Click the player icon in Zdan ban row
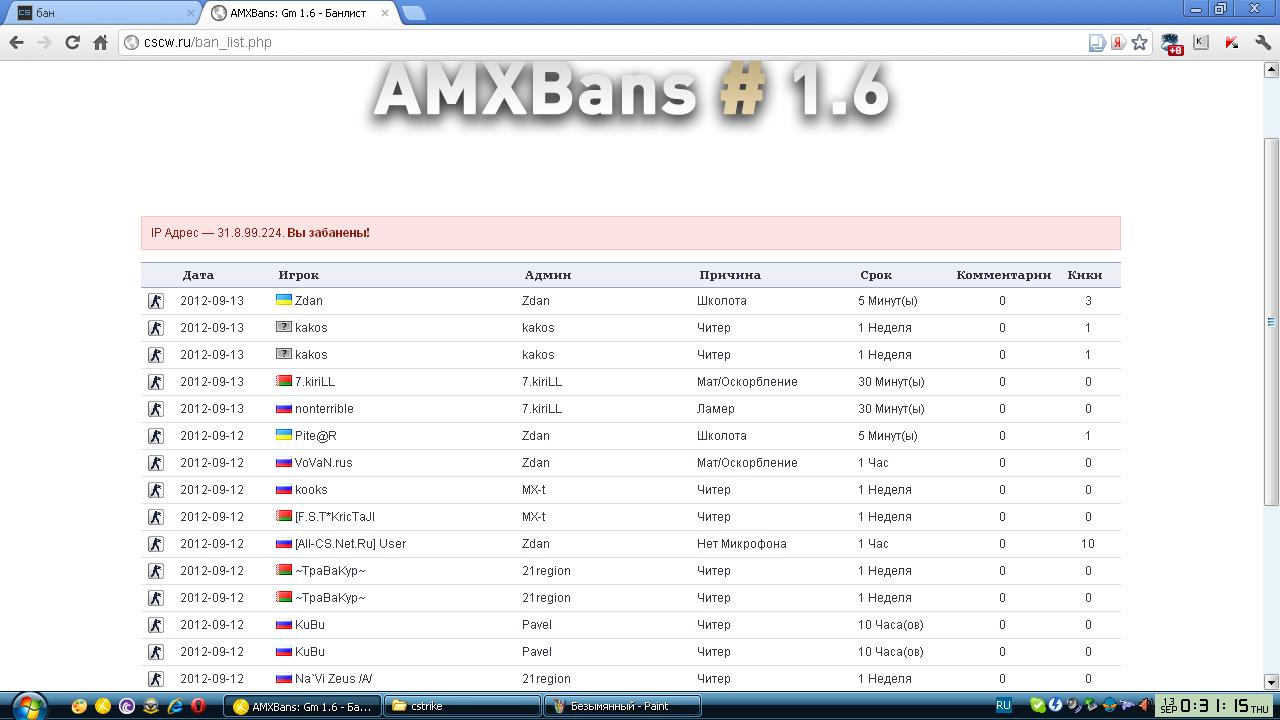The height and width of the screenshot is (720, 1280). (155, 300)
